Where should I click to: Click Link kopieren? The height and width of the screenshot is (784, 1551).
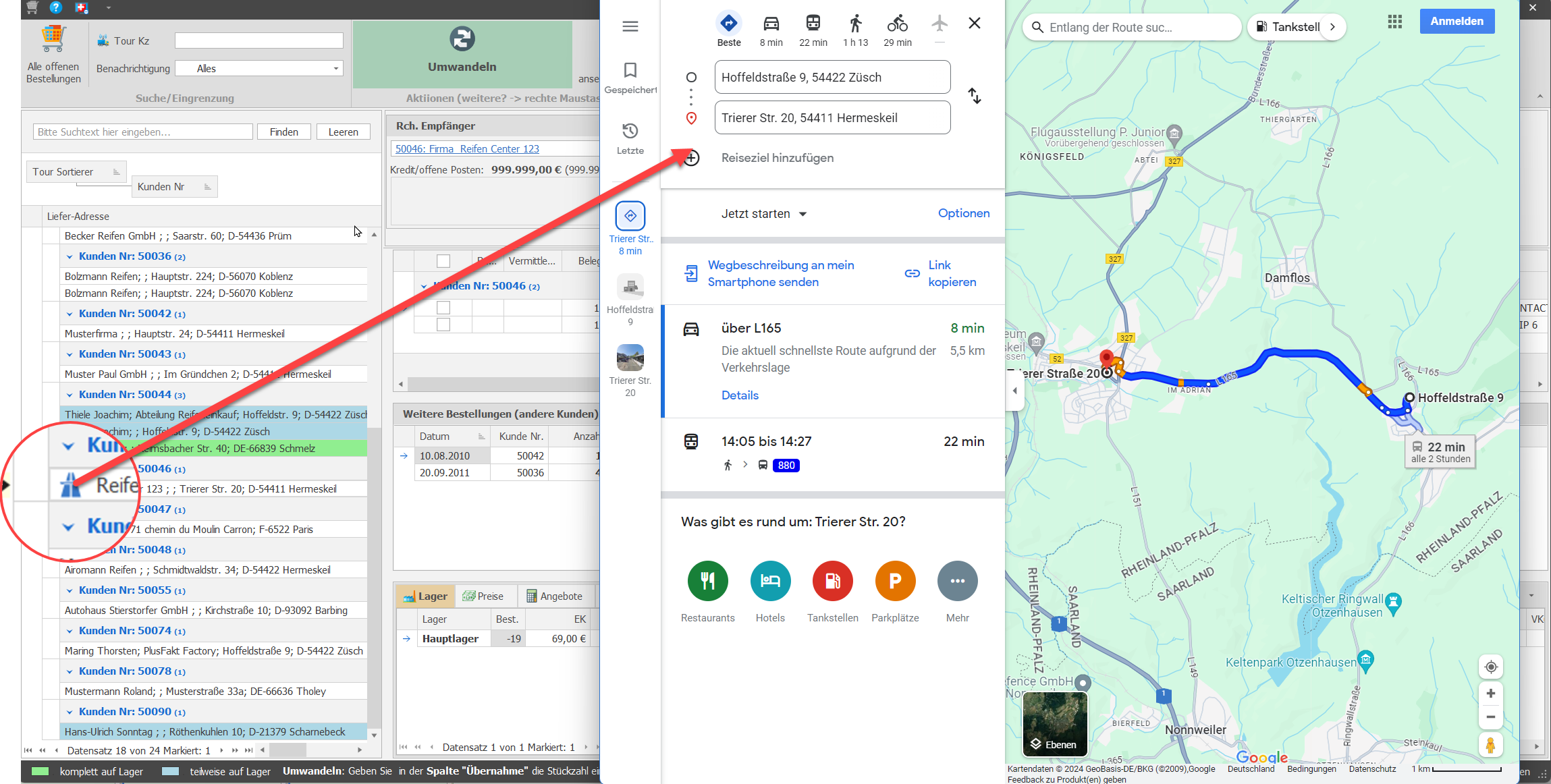coord(941,273)
